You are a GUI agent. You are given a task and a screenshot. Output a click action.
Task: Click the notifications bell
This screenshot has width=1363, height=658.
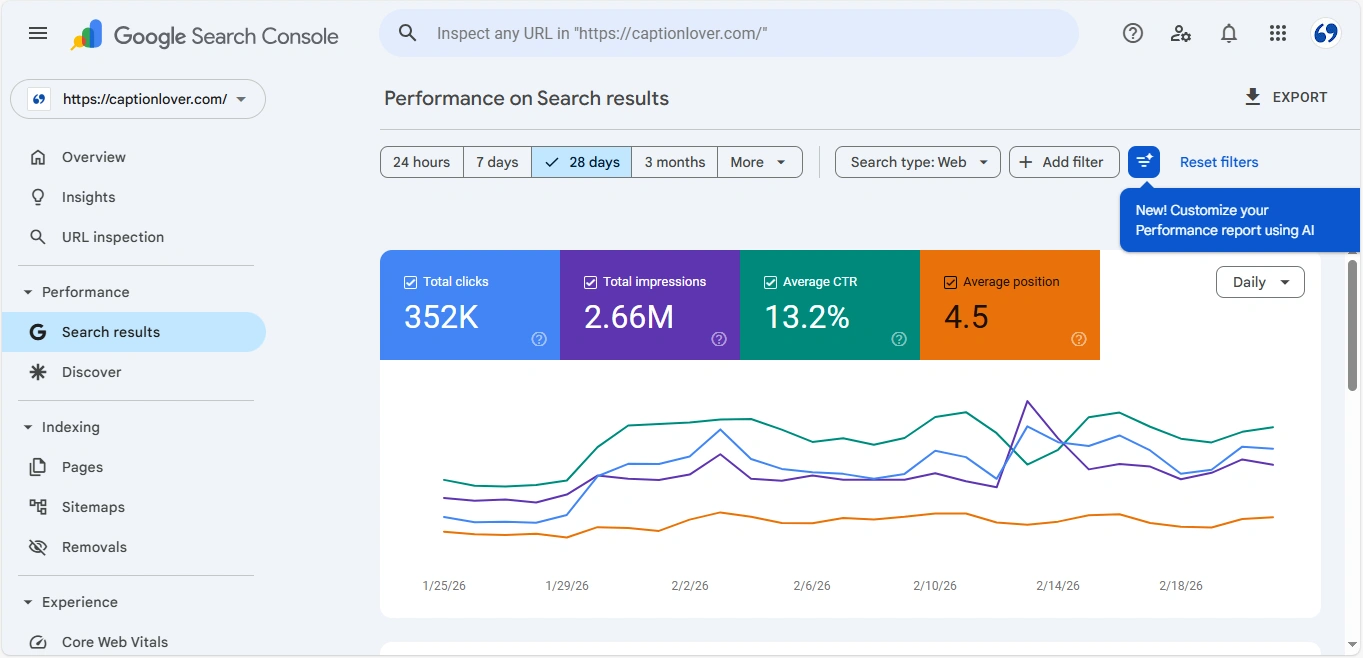point(1229,33)
